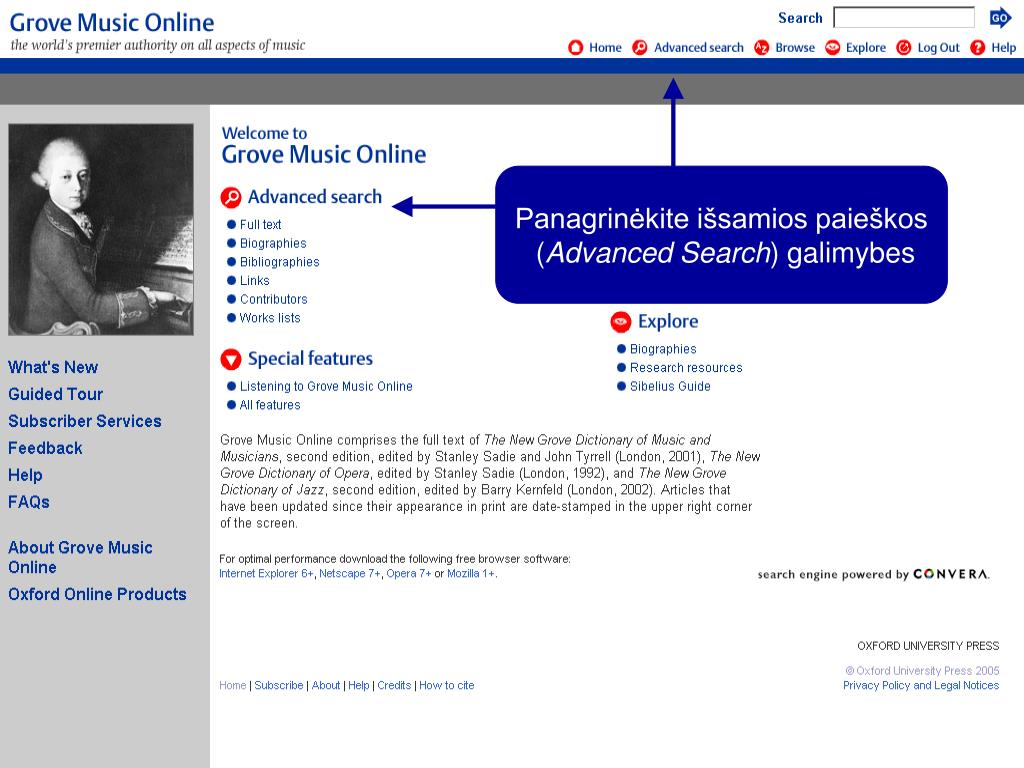The width and height of the screenshot is (1024, 768).
Task: Open Subscriber Services in the sidebar
Action: coord(85,421)
